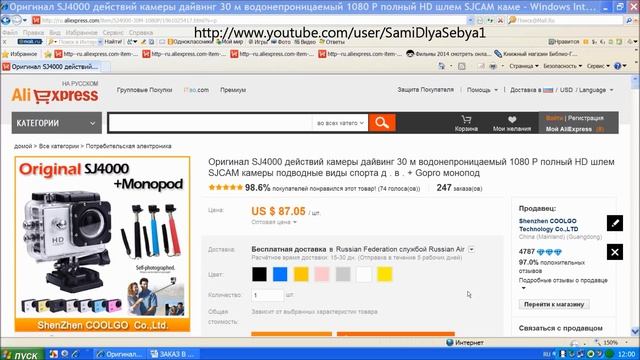Click the Потребительская электроника breadcrumb
640x360 pixels.
129,146
